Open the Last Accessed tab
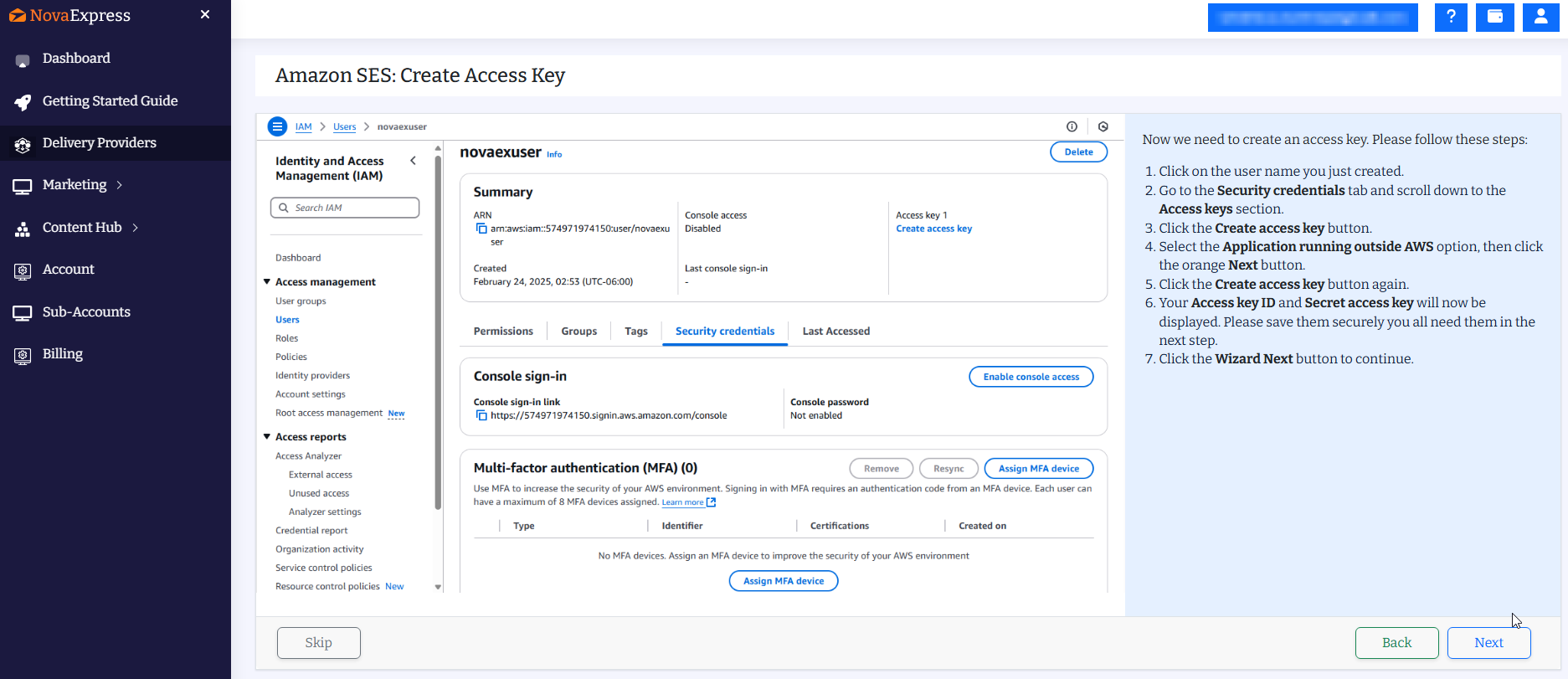Image resolution: width=1568 pixels, height=679 pixels. (x=835, y=332)
